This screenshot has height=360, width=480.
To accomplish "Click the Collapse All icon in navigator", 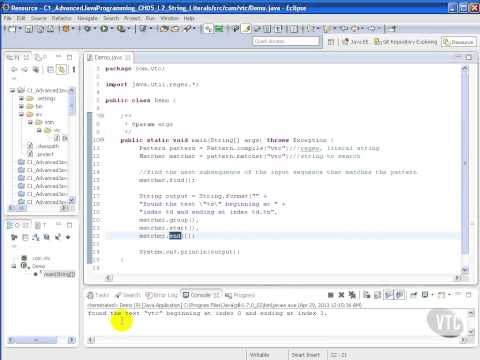I will (50, 69).
